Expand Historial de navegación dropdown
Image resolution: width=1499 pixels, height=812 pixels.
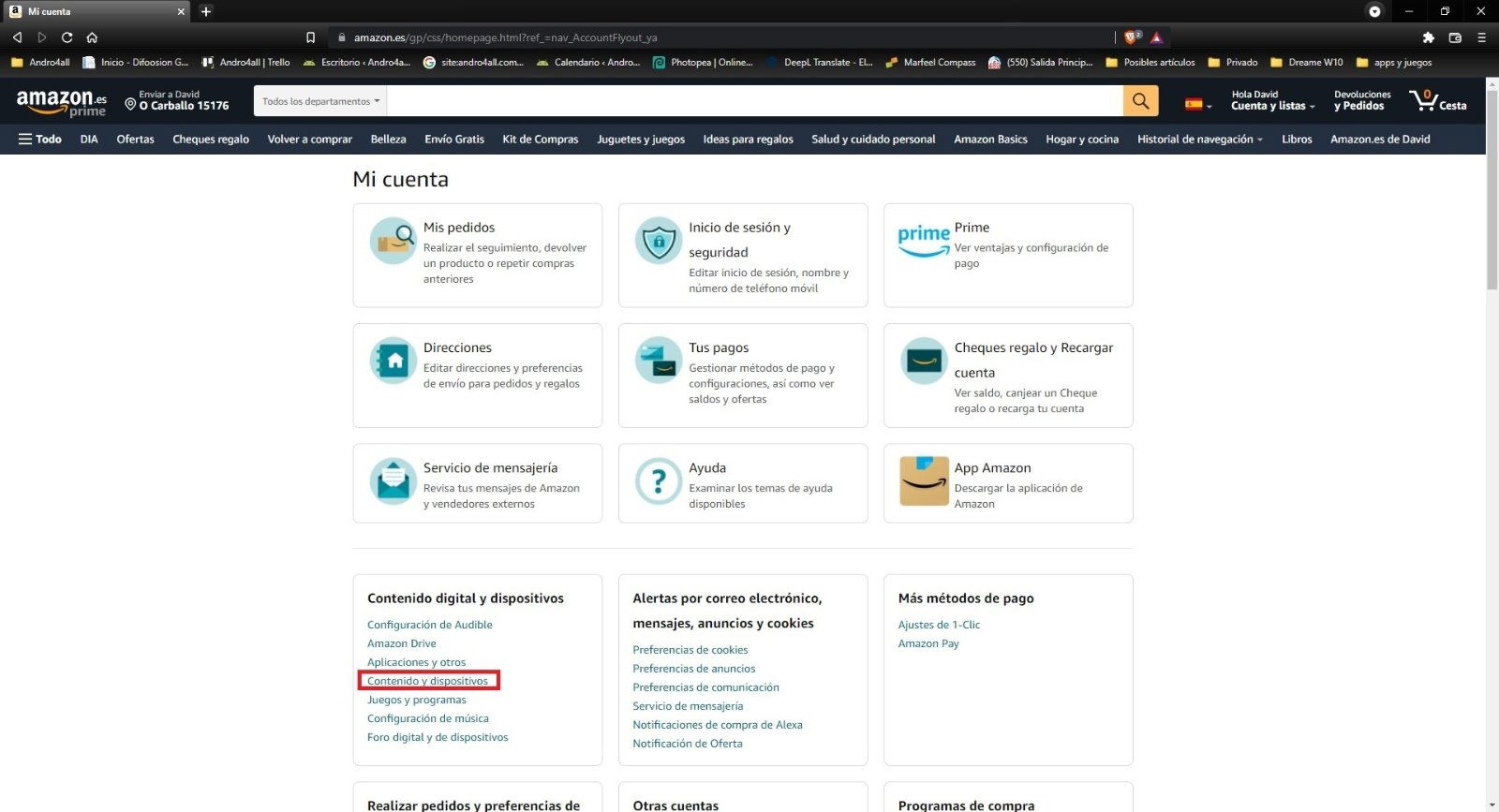(1199, 140)
